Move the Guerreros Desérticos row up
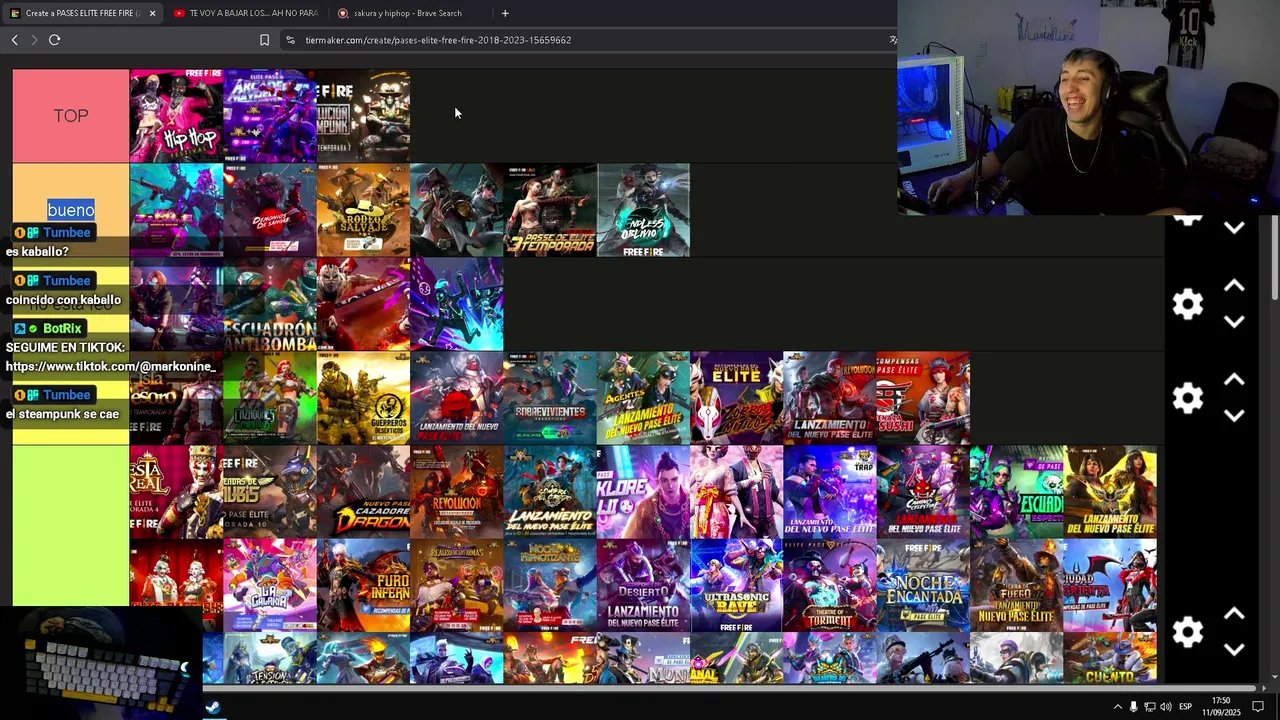 (x=1234, y=380)
